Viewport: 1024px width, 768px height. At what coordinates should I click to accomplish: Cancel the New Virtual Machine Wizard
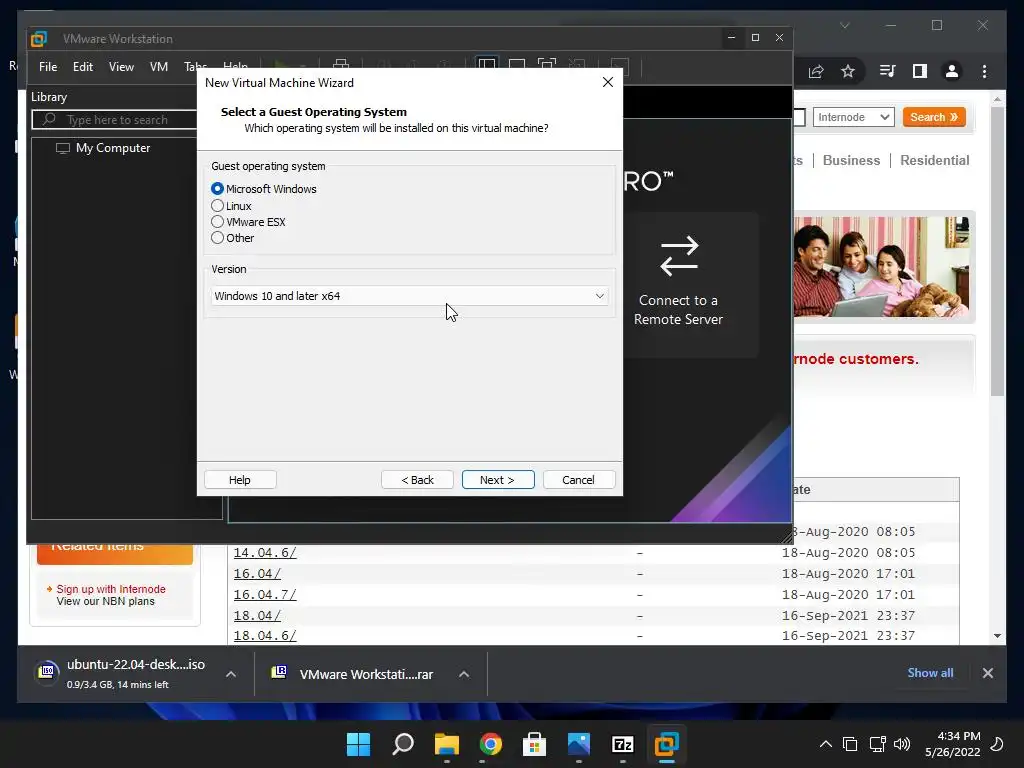click(579, 480)
